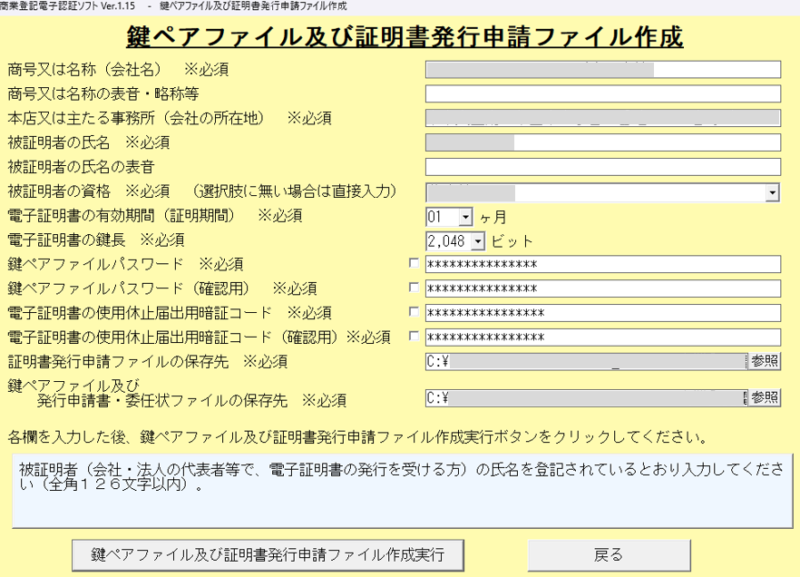Click the 証明書発行申請ファイルの保存先 path field
800x577 pixels.
click(x=586, y=361)
